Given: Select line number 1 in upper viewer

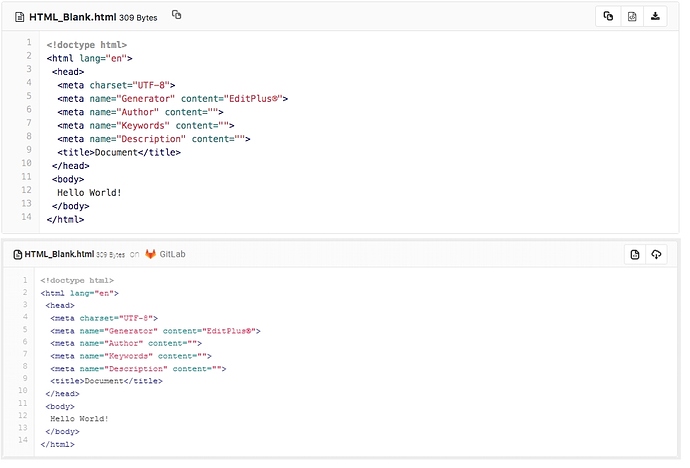Looking at the screenshot, I should point(29,43).
